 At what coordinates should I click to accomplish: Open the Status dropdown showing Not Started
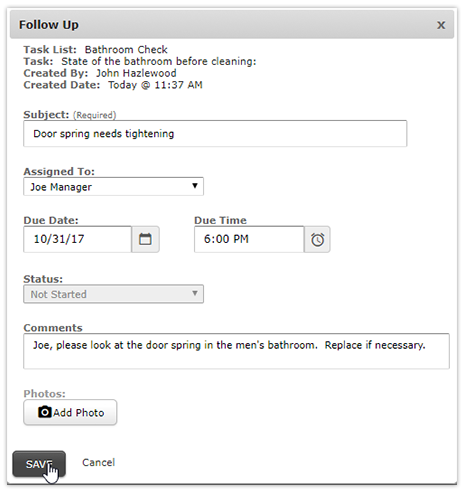(113, 294)
